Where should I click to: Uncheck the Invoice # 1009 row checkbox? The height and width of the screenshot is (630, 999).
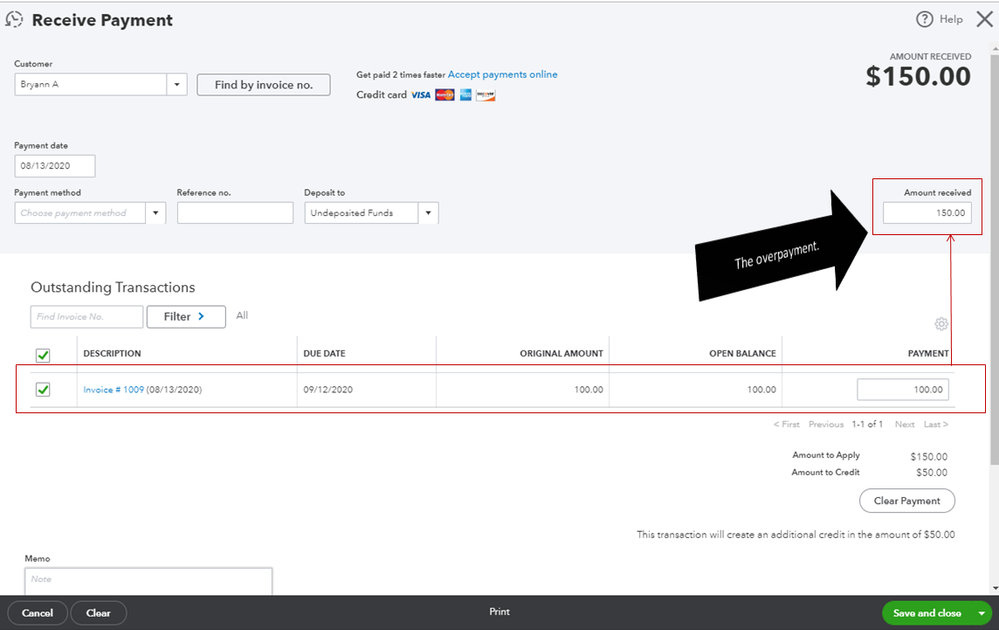(43, 389)
